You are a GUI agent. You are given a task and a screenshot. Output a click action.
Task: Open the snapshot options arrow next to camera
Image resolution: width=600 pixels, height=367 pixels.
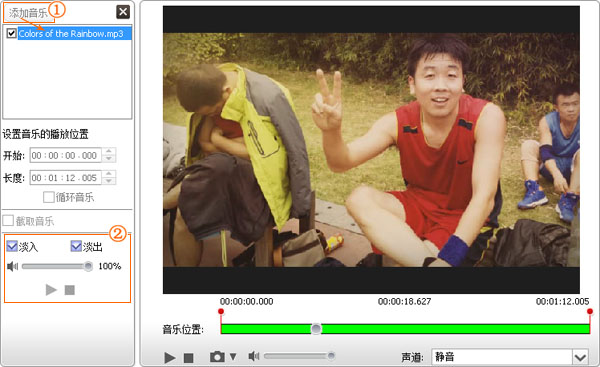point(233,357)
